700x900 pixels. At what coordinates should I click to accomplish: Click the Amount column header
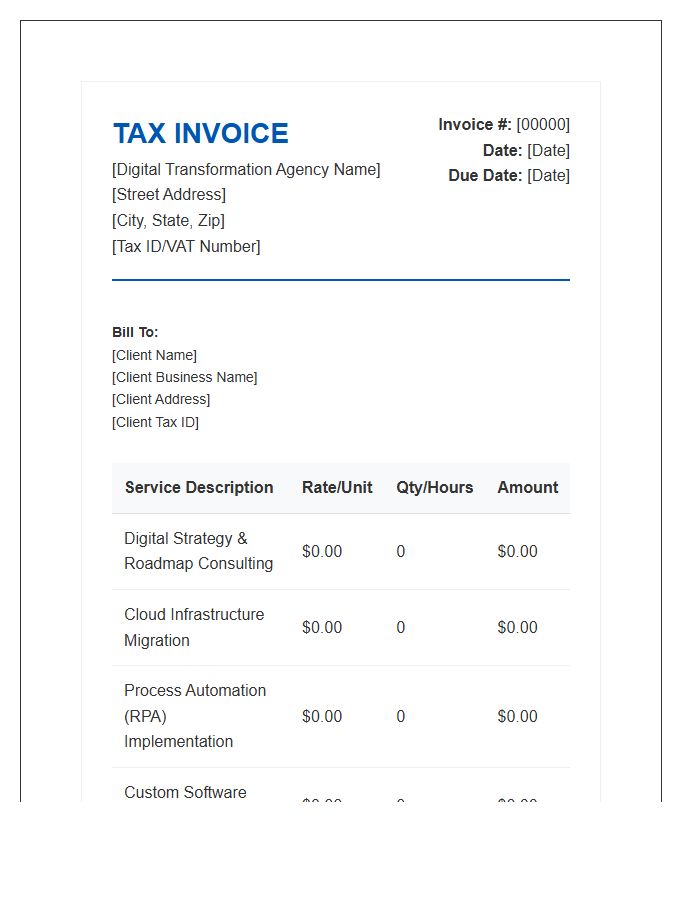tap(528, 487)
